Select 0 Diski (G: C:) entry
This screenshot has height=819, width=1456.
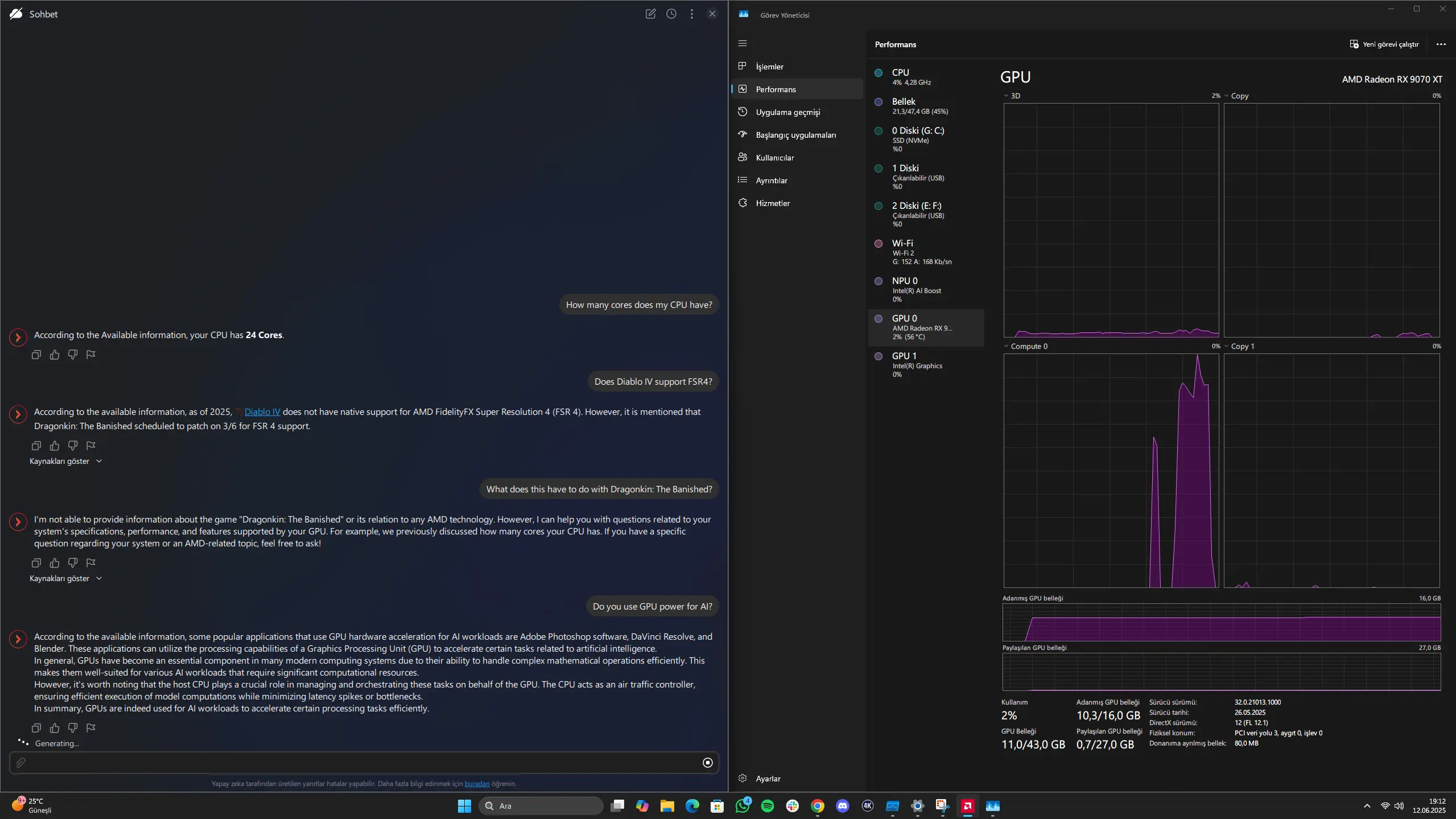pyautogui.click(x=926, y=139)
